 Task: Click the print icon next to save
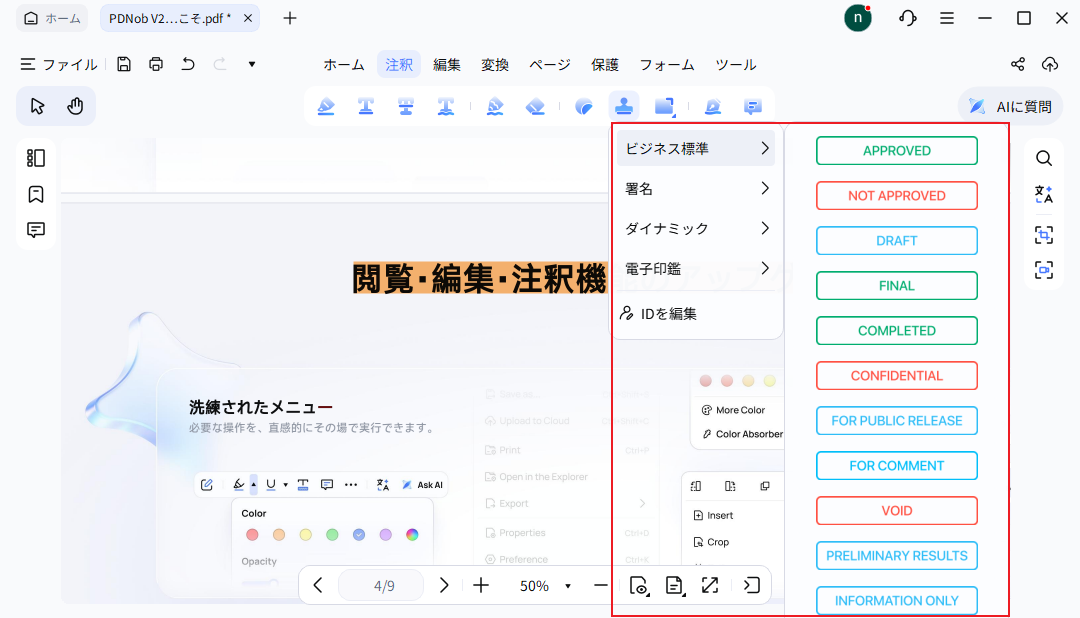(156, 64)
